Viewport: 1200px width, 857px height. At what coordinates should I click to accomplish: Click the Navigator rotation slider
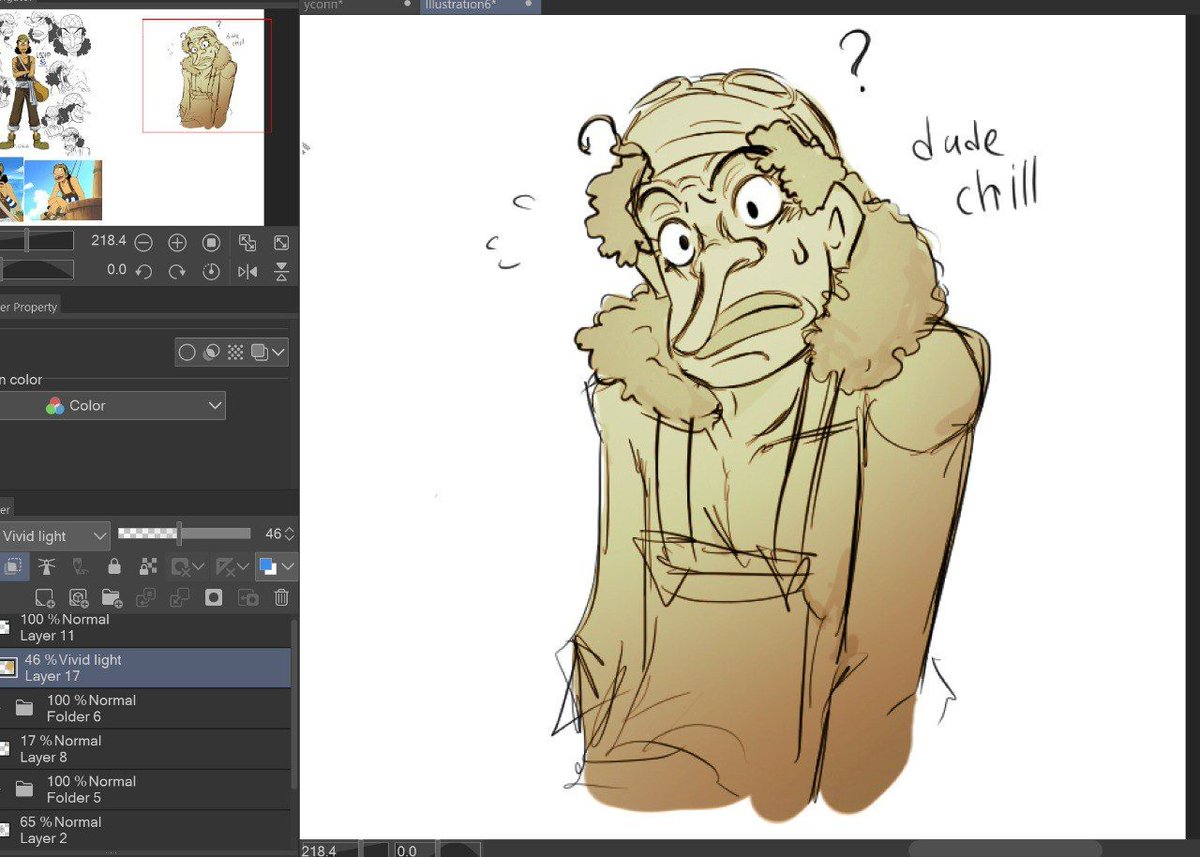pos(37,270)
